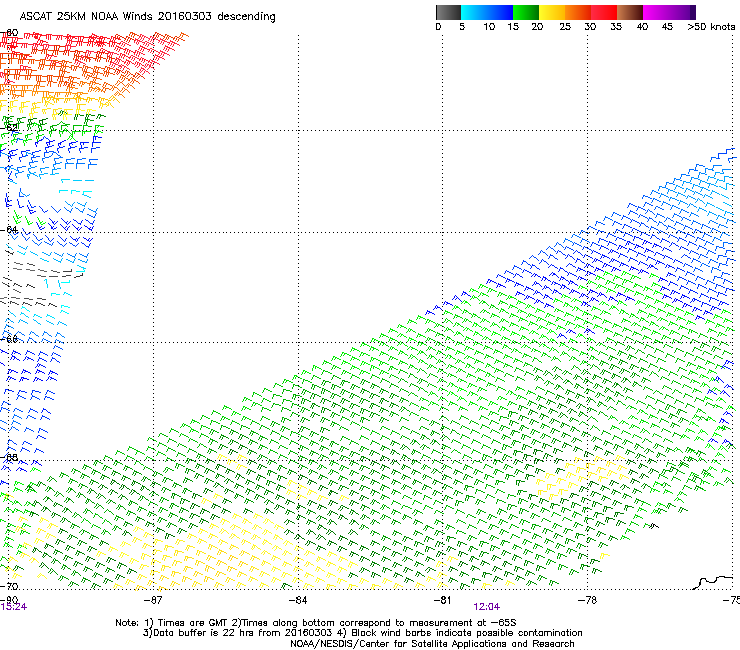
Task: Click the '10' label under the color bar
Action: click(489, 27)
